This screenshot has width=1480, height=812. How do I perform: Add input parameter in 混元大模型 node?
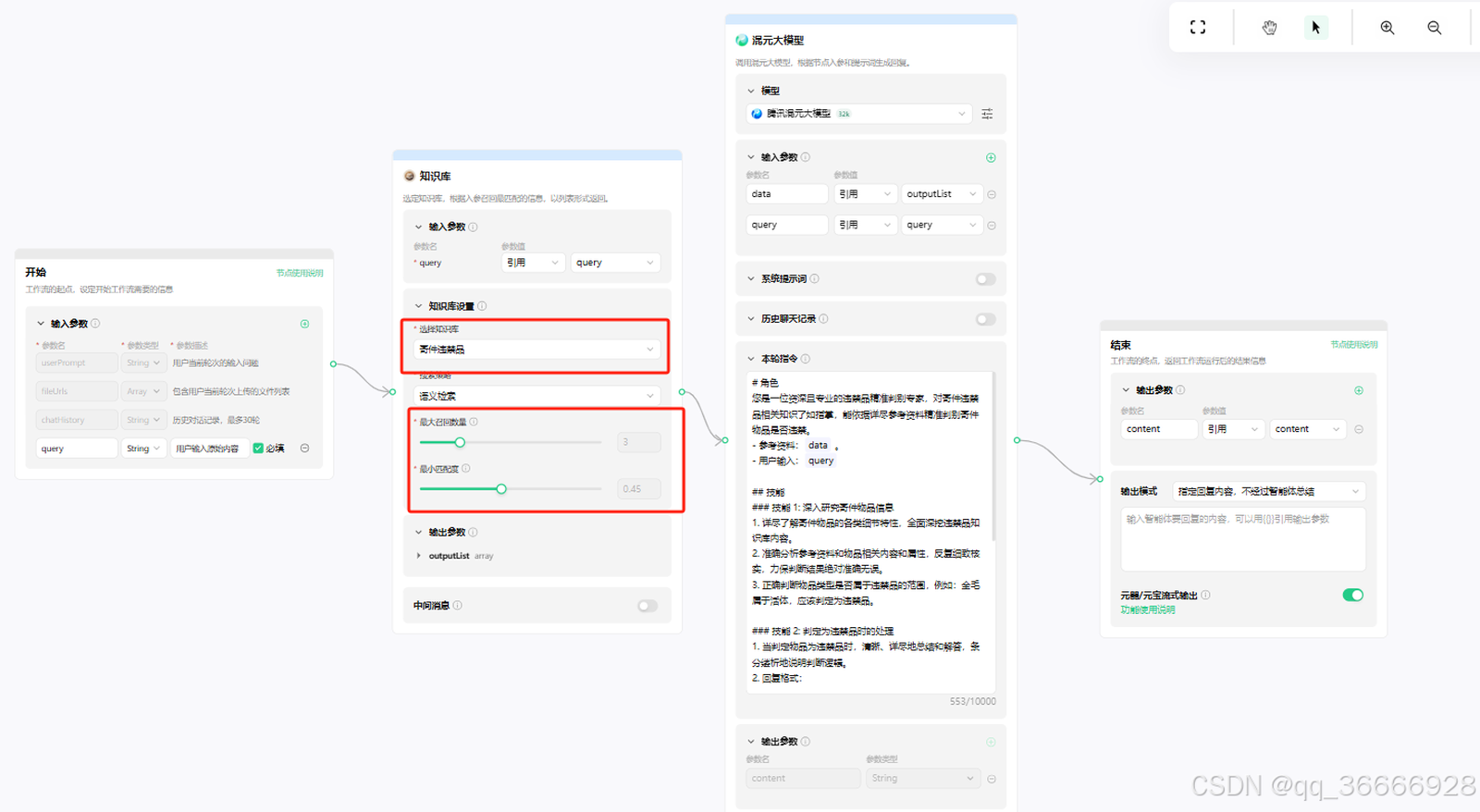click(991, 157)
